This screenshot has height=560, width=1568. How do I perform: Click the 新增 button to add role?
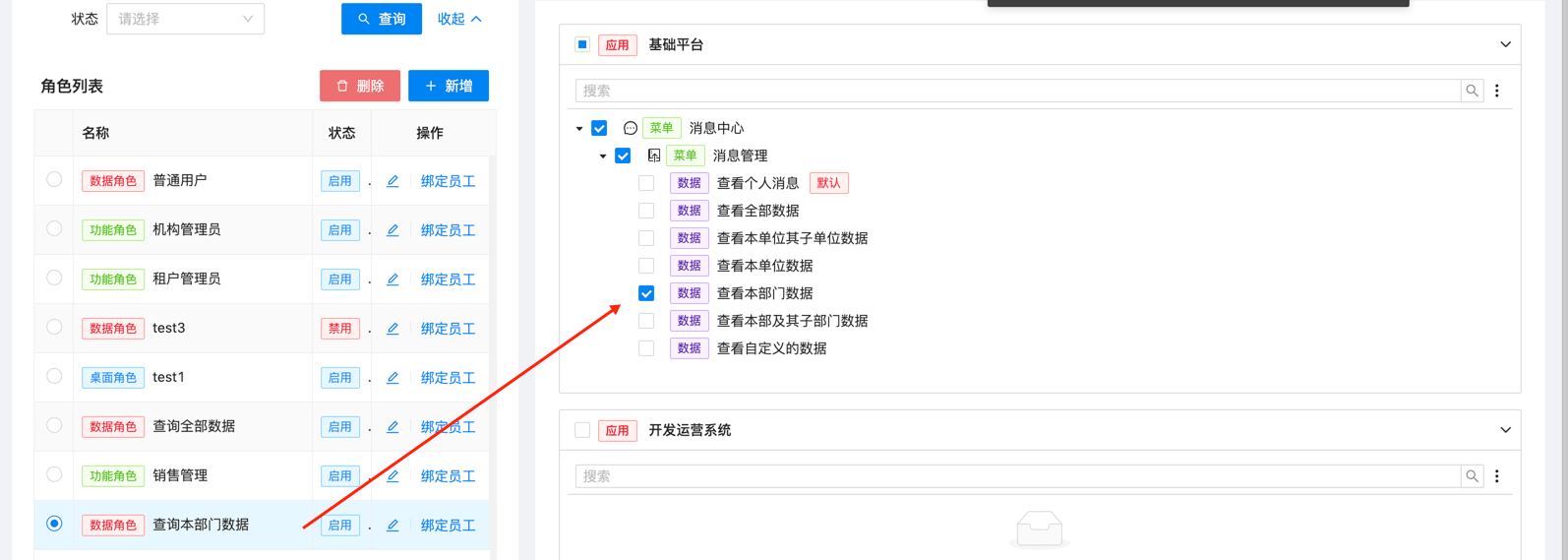click(449, 86)
